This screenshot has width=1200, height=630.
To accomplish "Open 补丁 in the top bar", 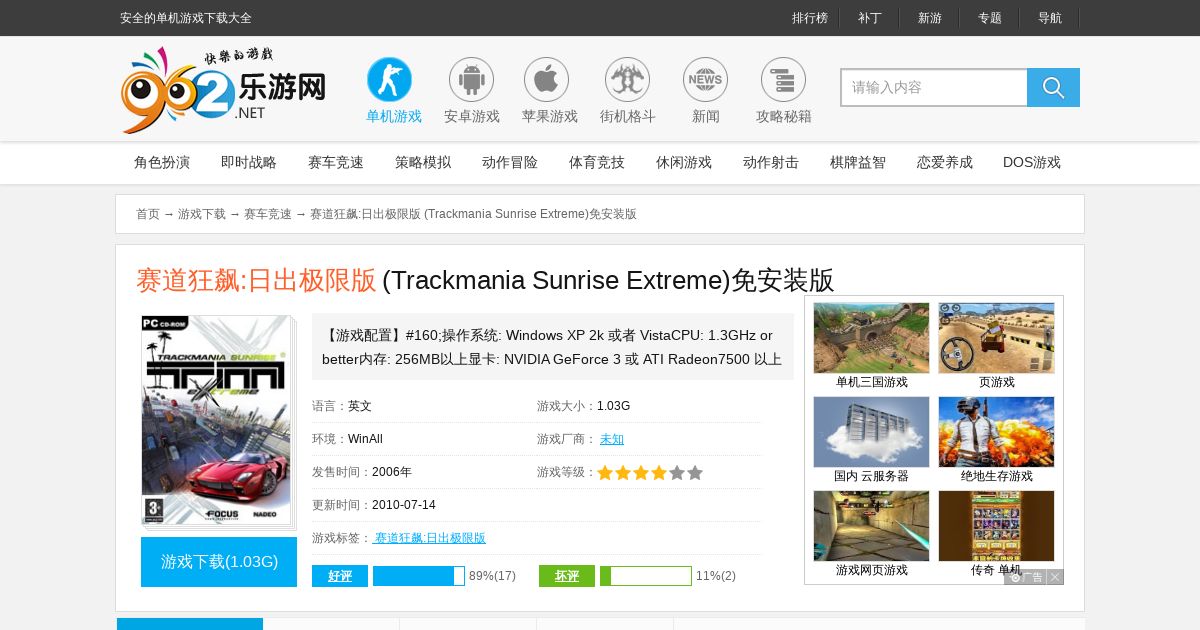I will (870, 18).
